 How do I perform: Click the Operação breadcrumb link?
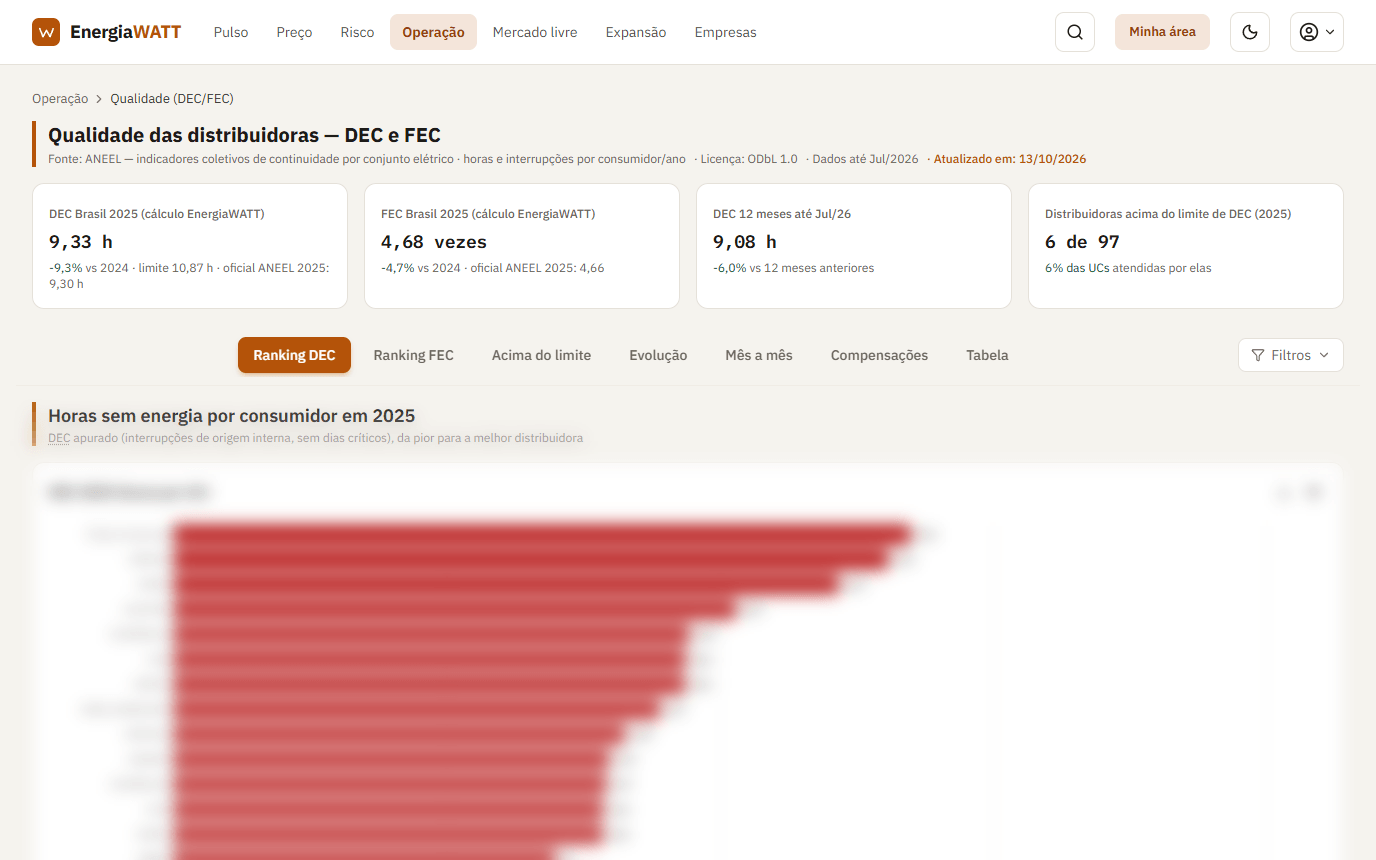pos(60,98)
